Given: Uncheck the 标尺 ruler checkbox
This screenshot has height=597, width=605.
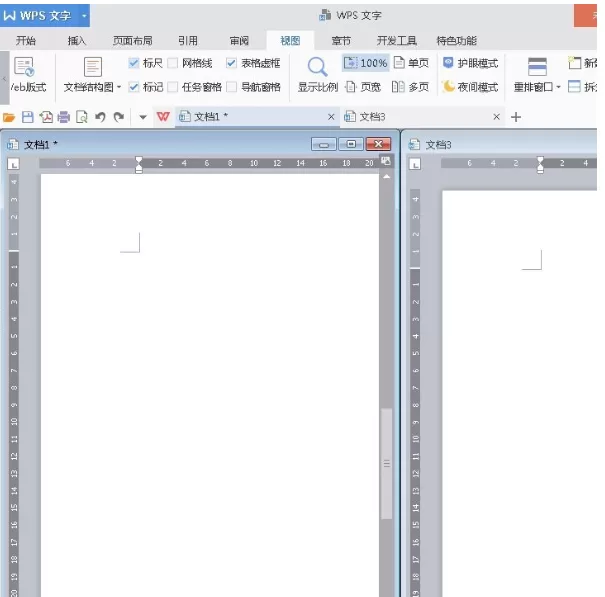Looking at the screenshot, I should click(x=134, y=63).
